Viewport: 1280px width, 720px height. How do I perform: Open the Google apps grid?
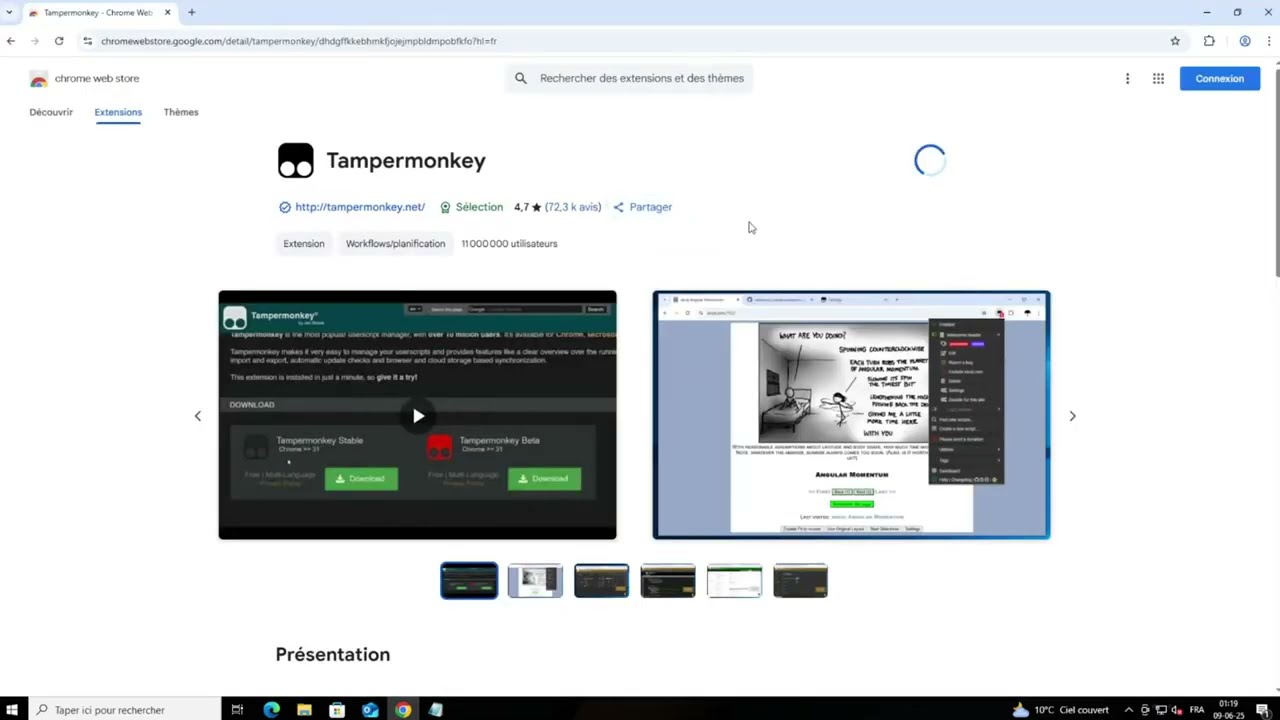[x=1158, y=78]
